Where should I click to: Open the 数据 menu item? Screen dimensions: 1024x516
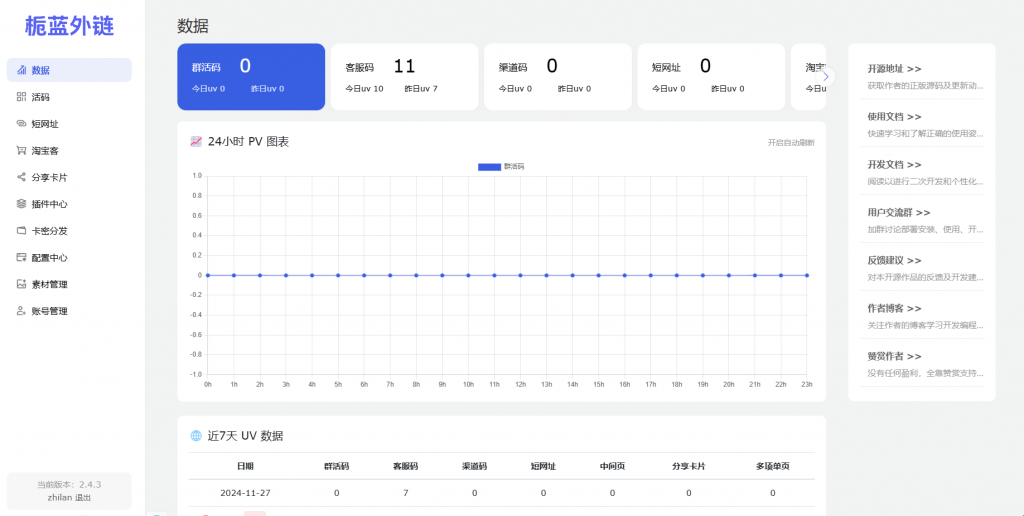point(69,70)
